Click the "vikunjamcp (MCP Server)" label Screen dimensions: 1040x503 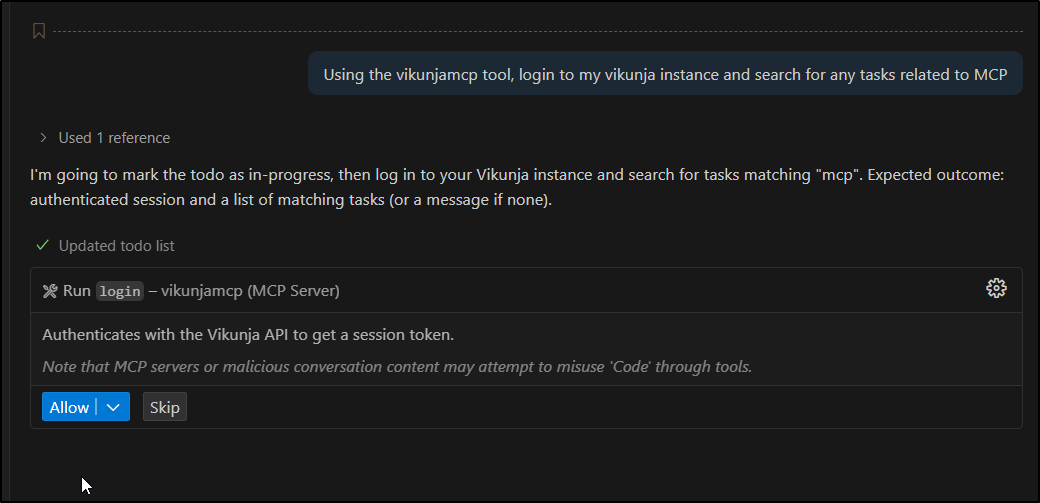(x=250, y=291)
